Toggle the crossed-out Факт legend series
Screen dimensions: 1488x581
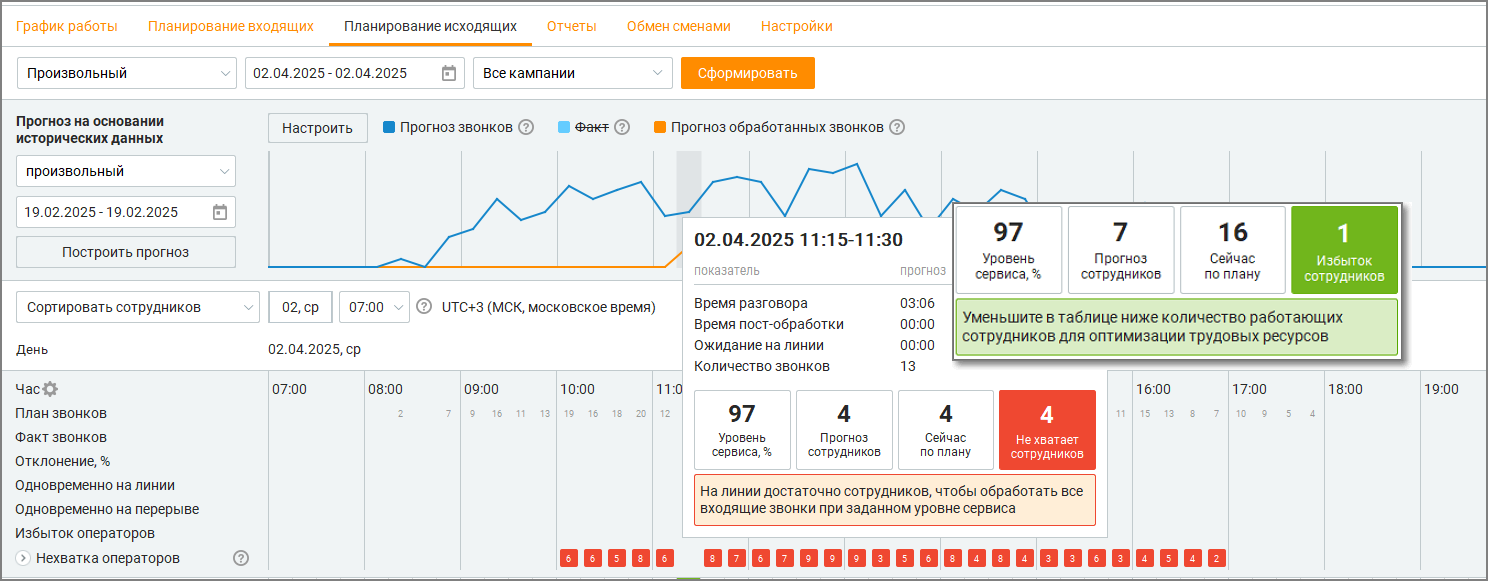pyautogui.click(x=583, y=127)
